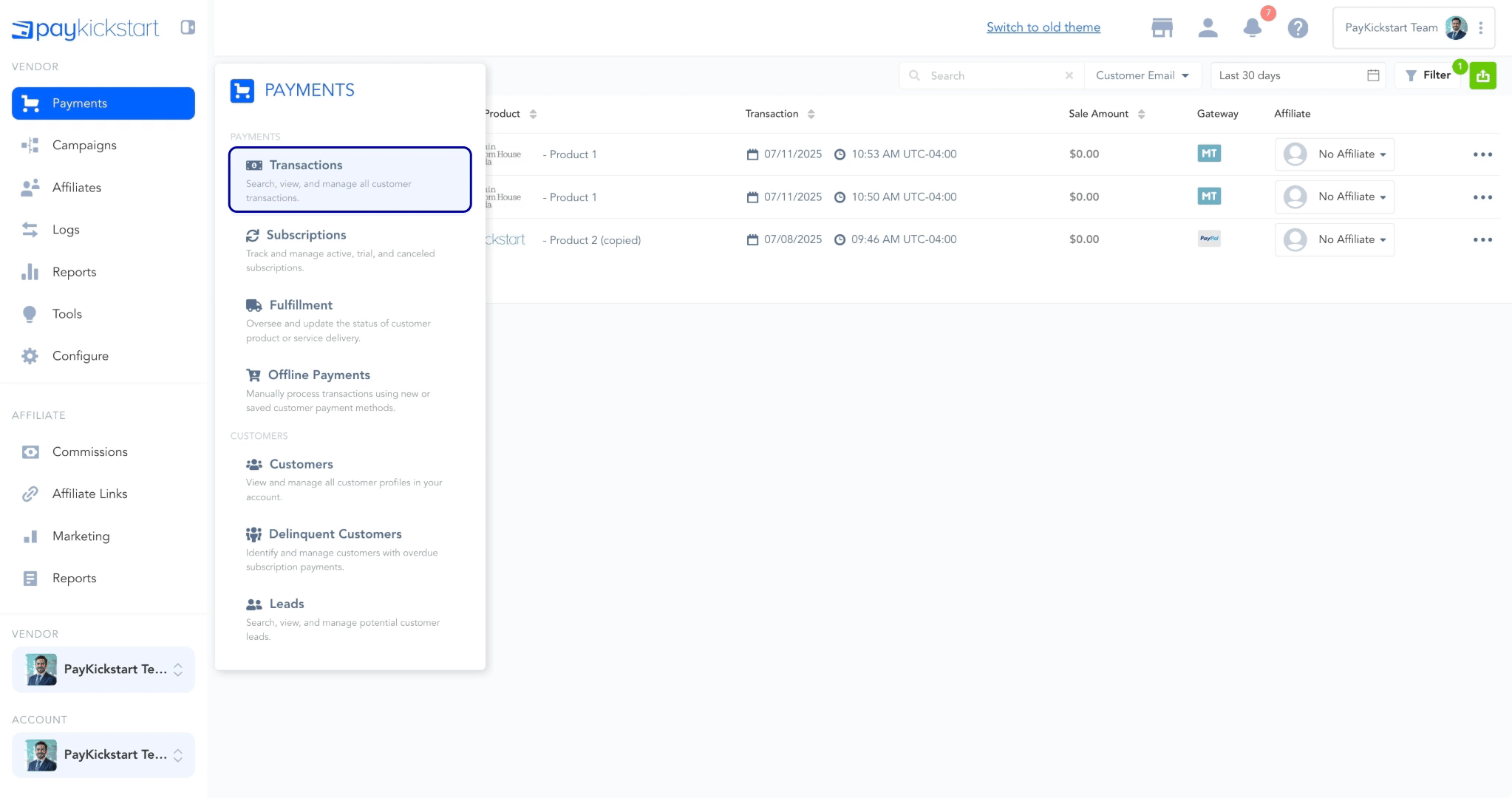Click the PayPal gateway badge on Product 2 row
This screenshot has height=798, width=1512.
[1209, 239]
